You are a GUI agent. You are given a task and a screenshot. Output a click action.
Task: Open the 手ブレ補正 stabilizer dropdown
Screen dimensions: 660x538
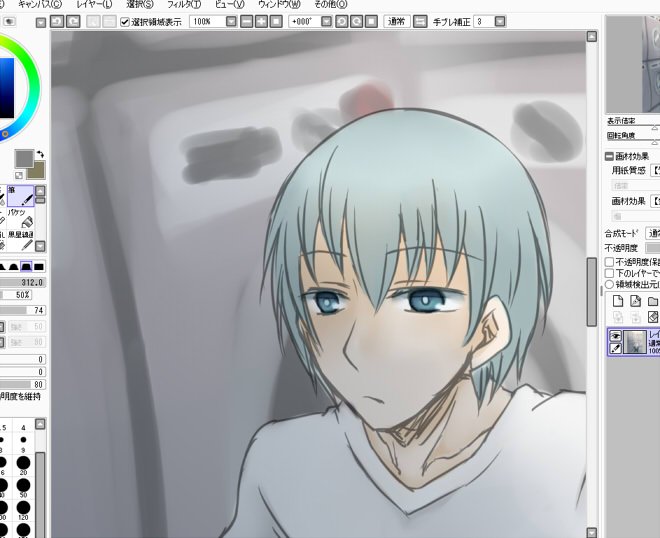(500, 21)
